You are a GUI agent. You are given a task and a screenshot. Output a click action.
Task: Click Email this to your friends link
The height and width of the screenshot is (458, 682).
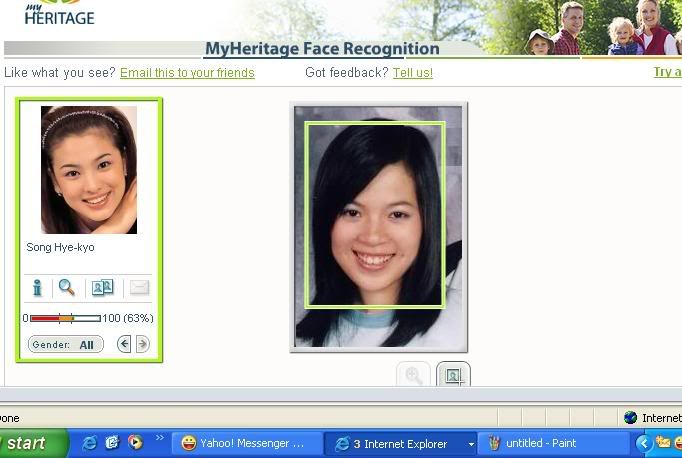click(x=187, y=73)
